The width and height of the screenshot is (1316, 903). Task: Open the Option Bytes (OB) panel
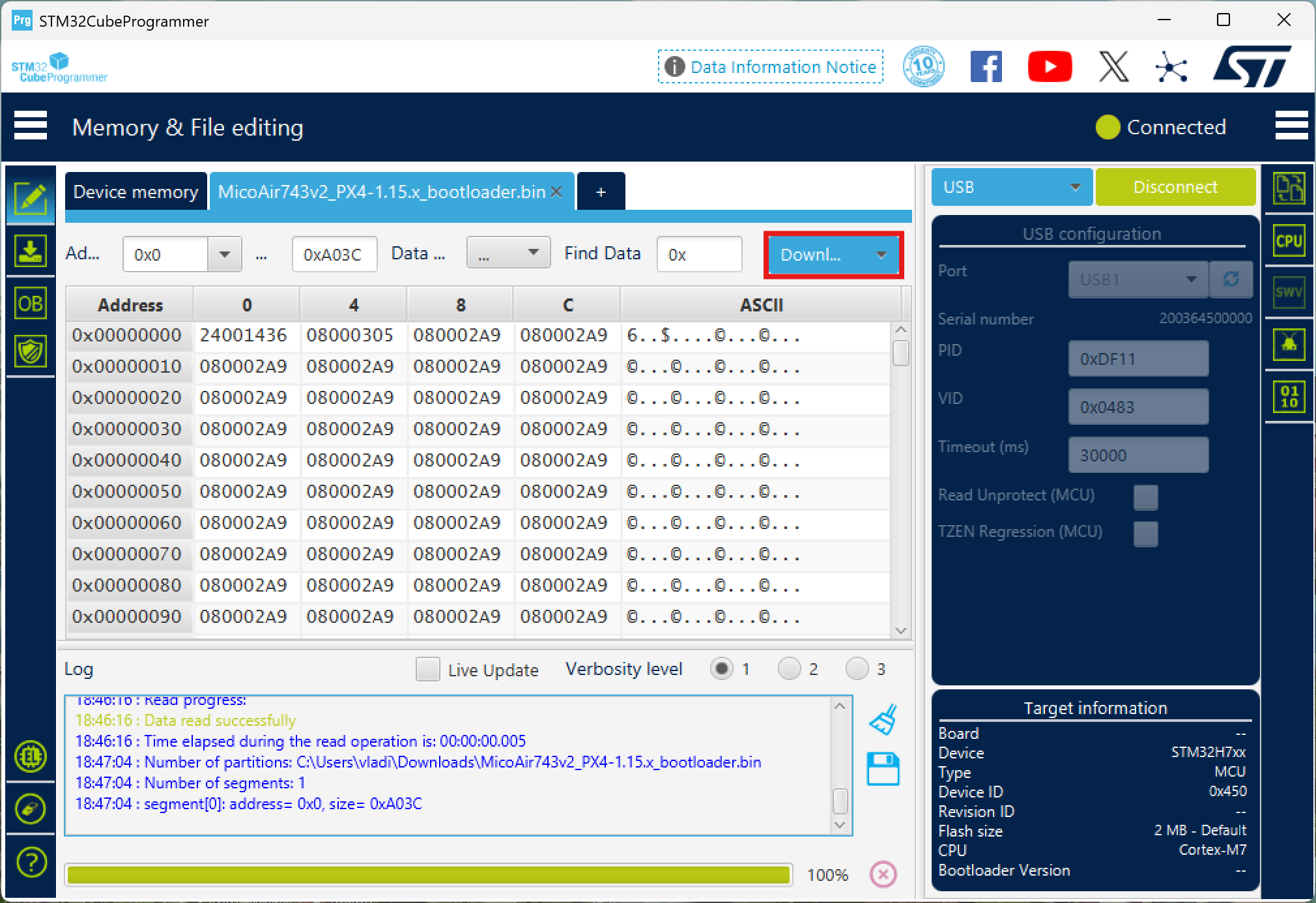30,304
